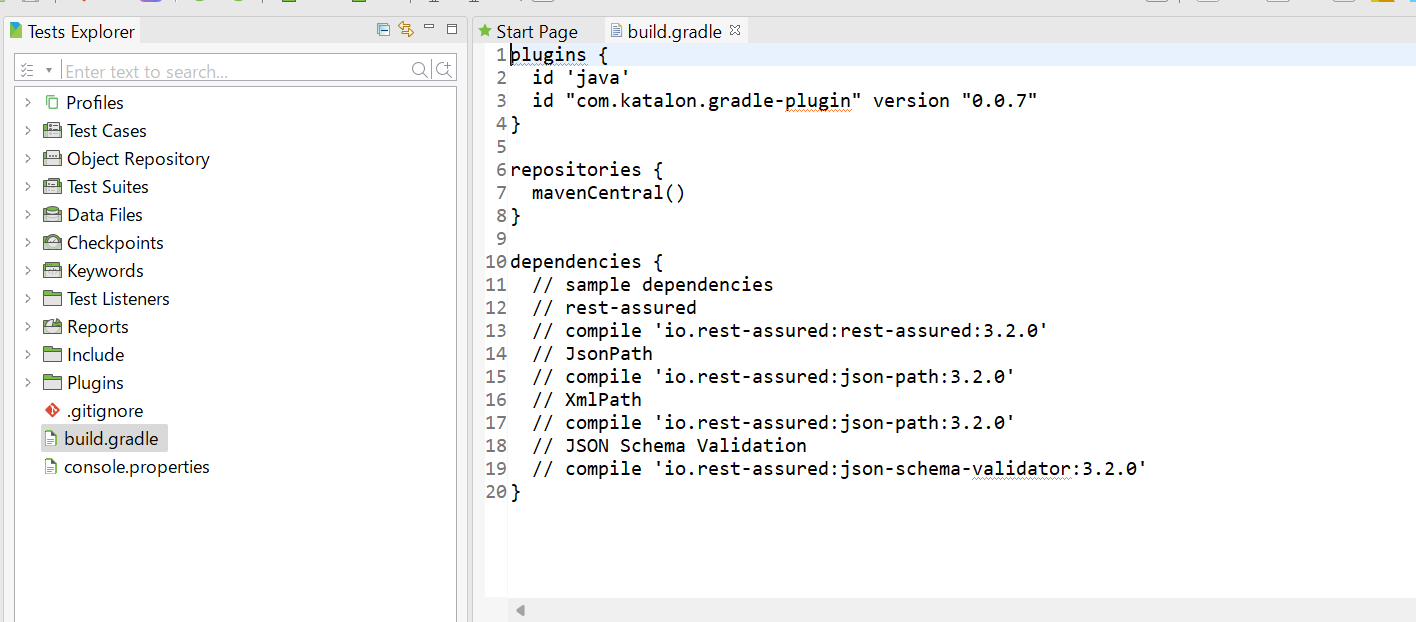Click the Keywords folder icon
The width and height of the screenshot is (1416, 622).
(52, 270)
